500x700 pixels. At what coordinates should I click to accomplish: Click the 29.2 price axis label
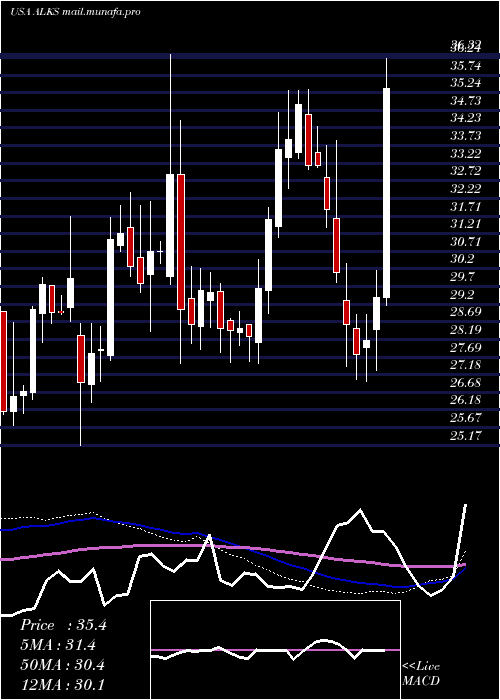tap(463, 295)
